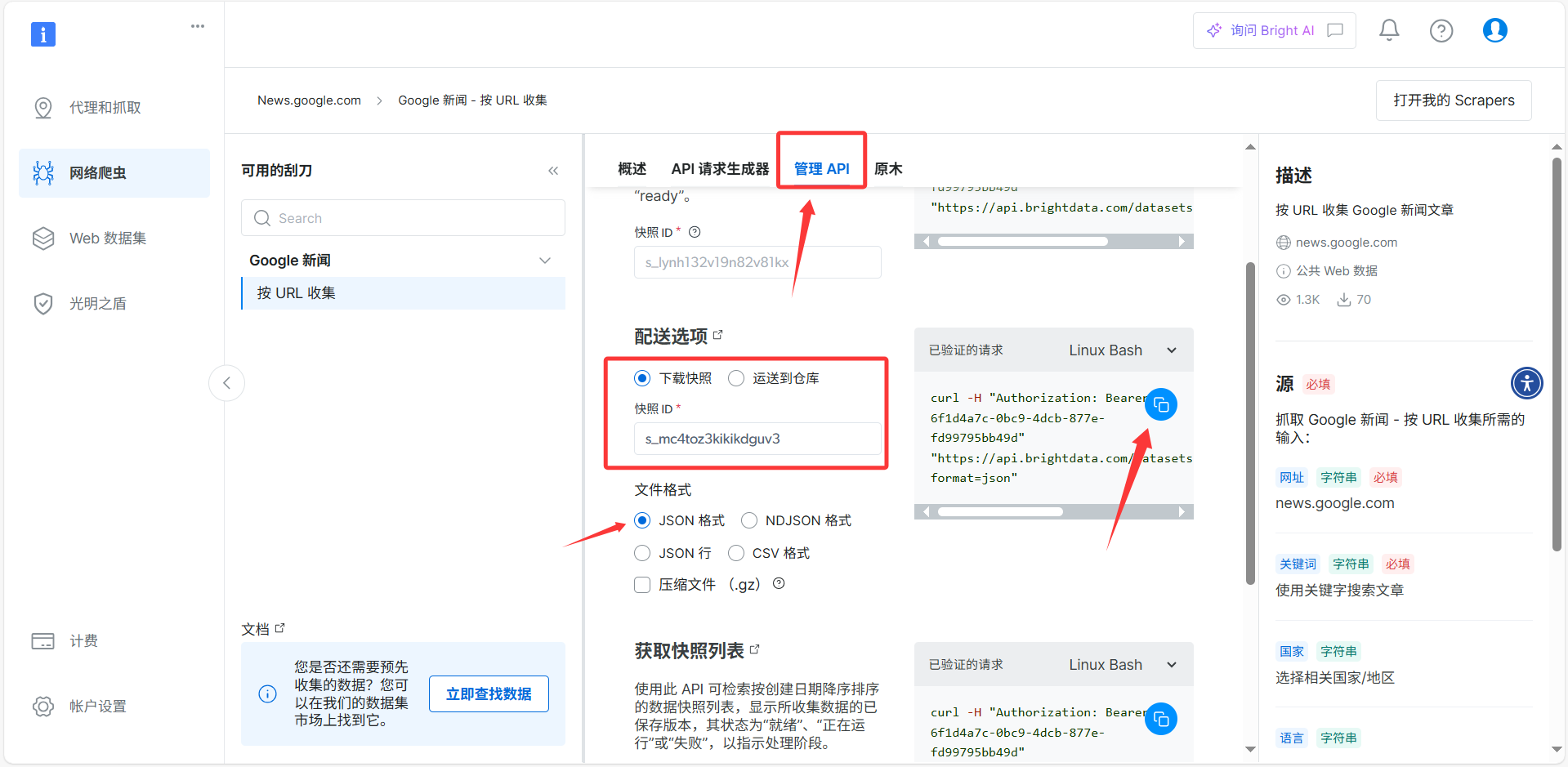
Task: Click the 网络爬虫 spider icon
Action: (43, 173)
